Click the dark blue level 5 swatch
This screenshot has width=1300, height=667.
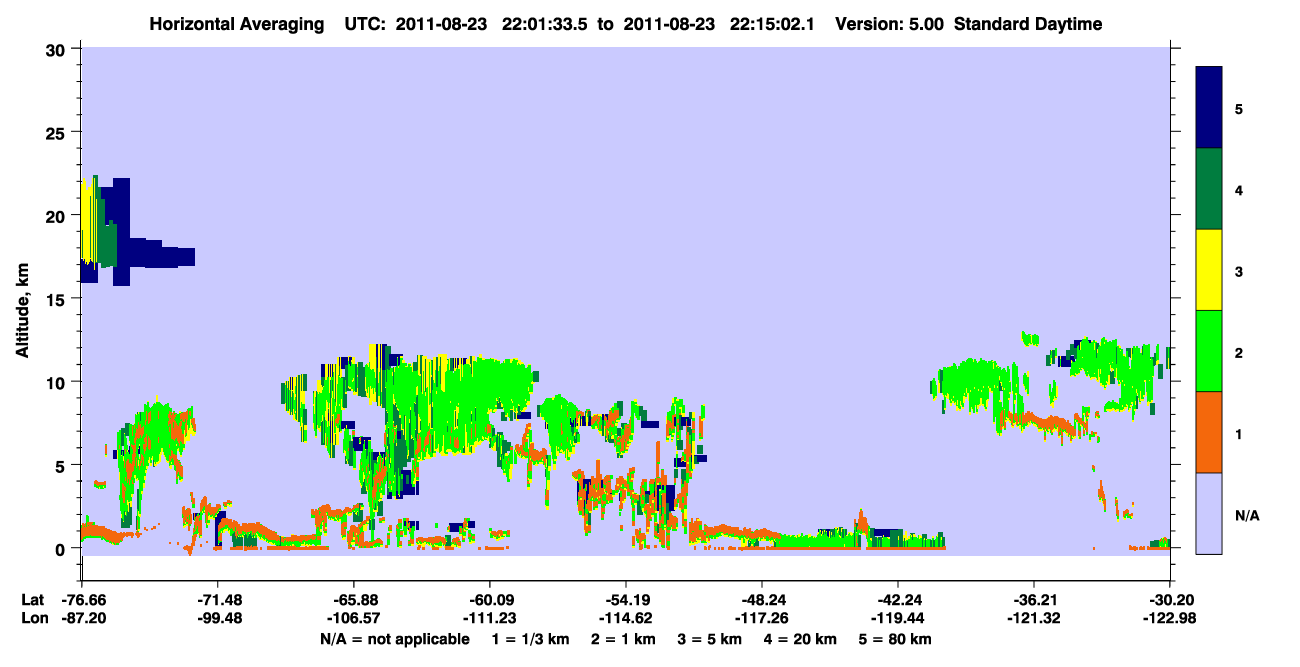[x=1209, y=107]
